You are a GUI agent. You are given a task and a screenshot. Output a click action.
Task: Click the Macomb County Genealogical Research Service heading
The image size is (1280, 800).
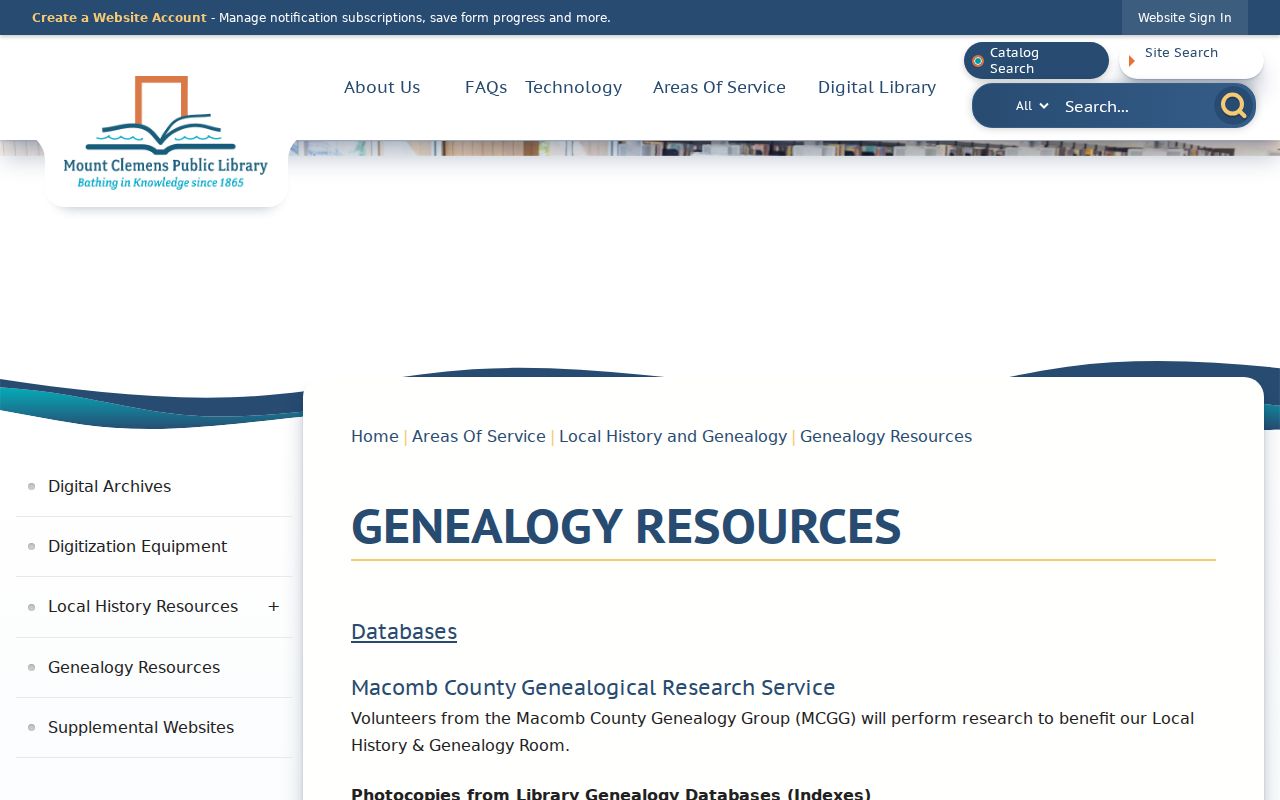593,687
